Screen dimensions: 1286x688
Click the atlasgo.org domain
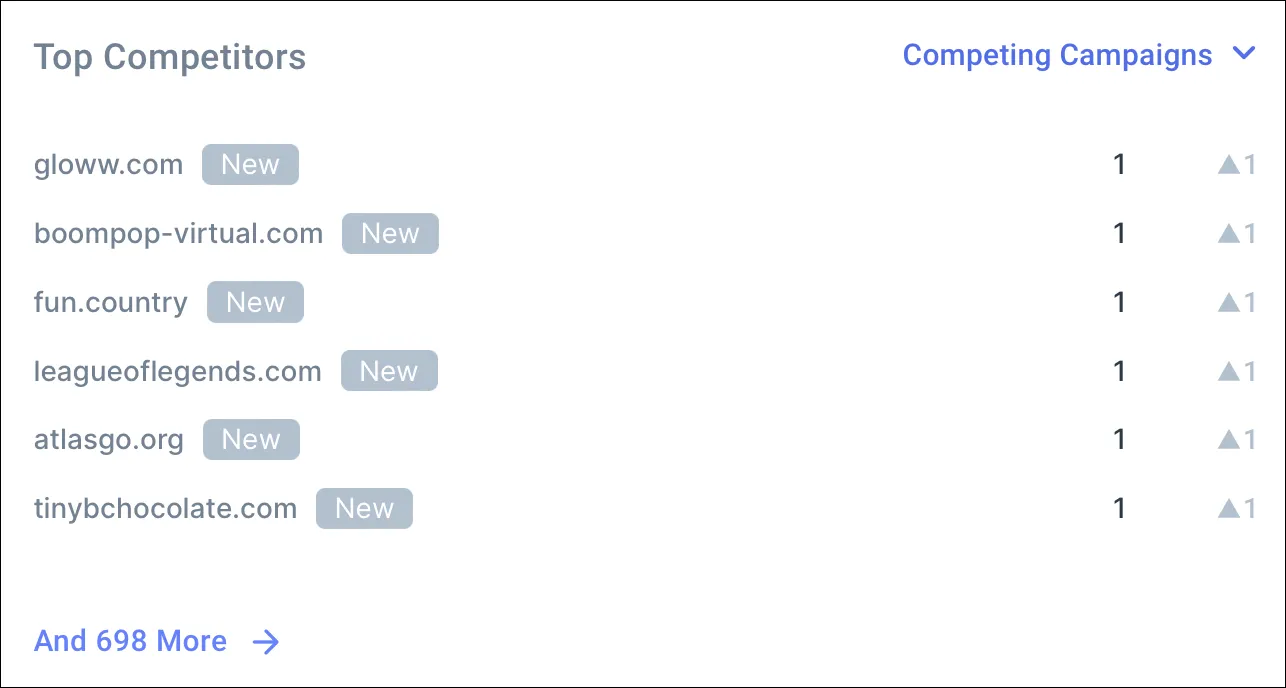[x=109, y=440]
